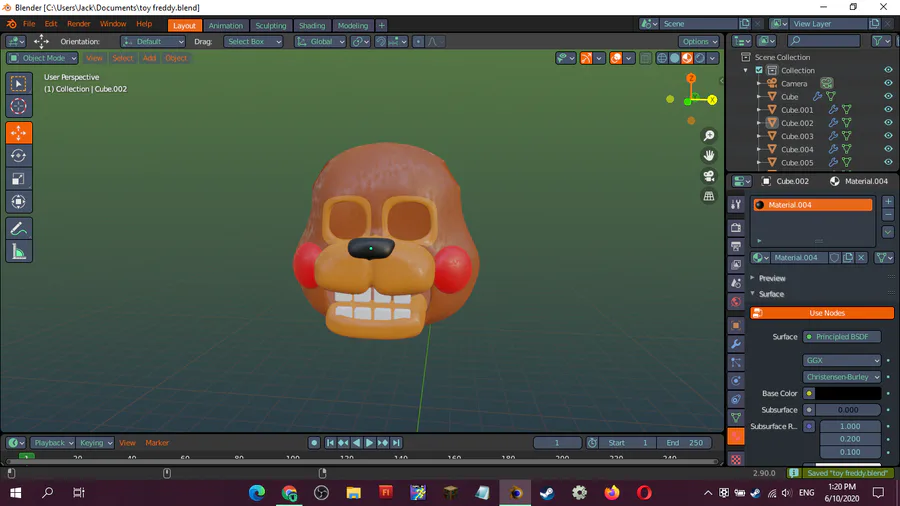This screenshot has width=900, height=506.
Task: Open the Object Data properties tab
Action: (x=736, y=418)
